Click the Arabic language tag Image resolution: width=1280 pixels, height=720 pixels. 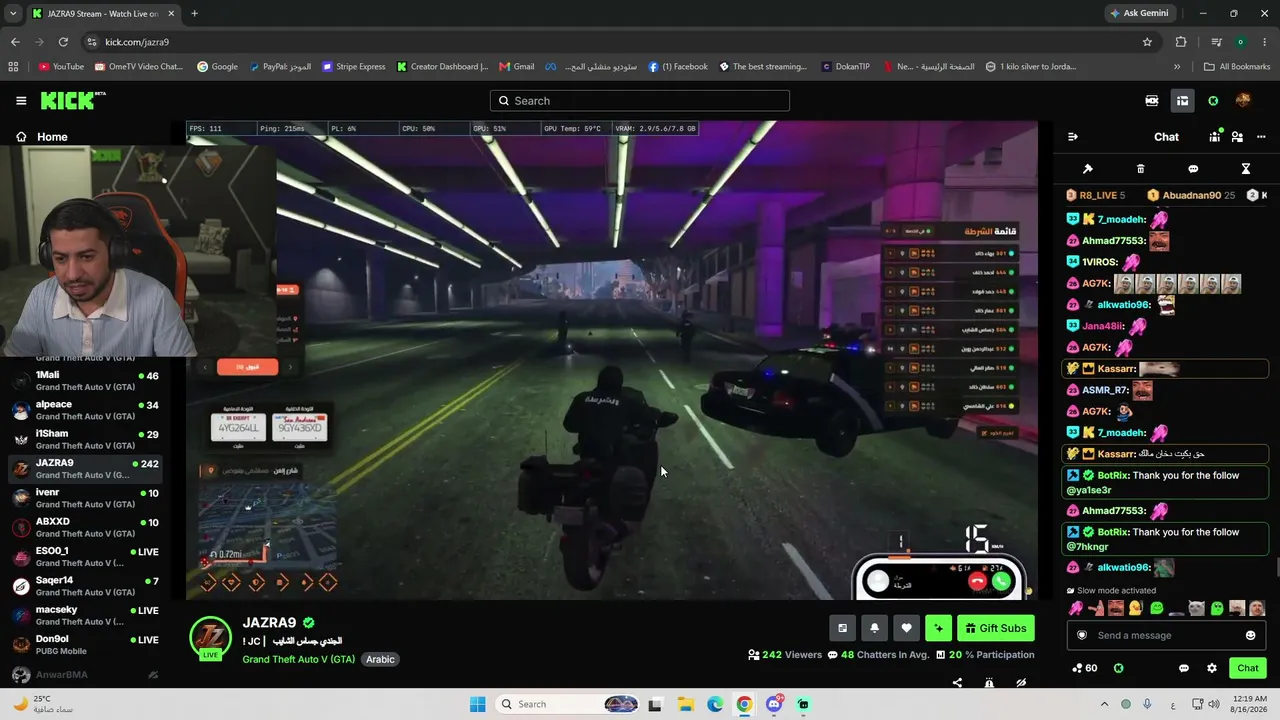[380, 660]
